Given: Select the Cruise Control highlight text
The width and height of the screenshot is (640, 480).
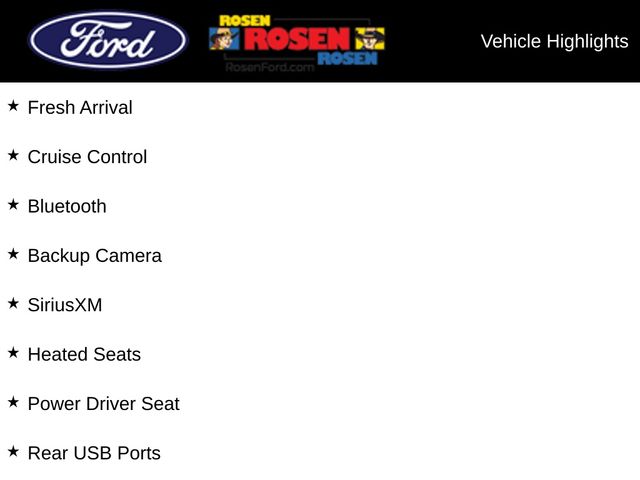Looking at the screenshot, I should pos(87,157).
